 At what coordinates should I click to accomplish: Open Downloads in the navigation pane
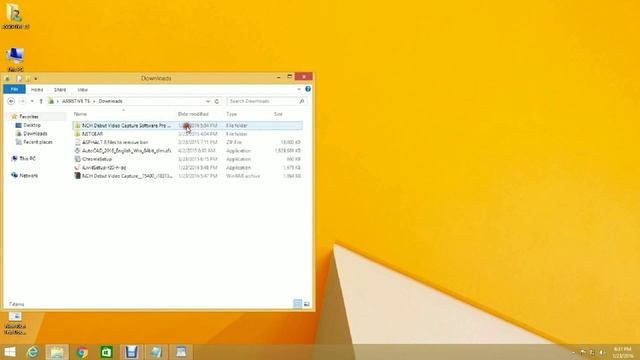click(35, 134)
